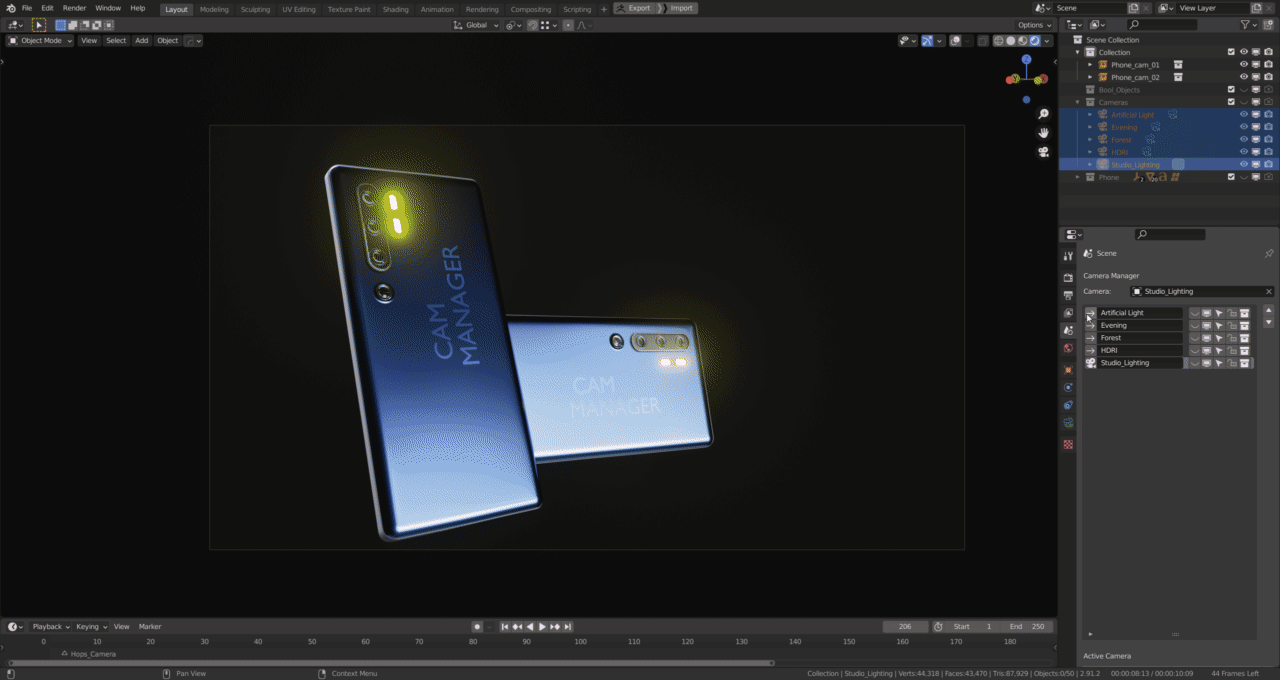Image resolution: width=1280 pixels, height=680 pixels.
Task: Toggle render visibility of Studio_Lighting in outliner
Action: click(x=1268, y=165)
